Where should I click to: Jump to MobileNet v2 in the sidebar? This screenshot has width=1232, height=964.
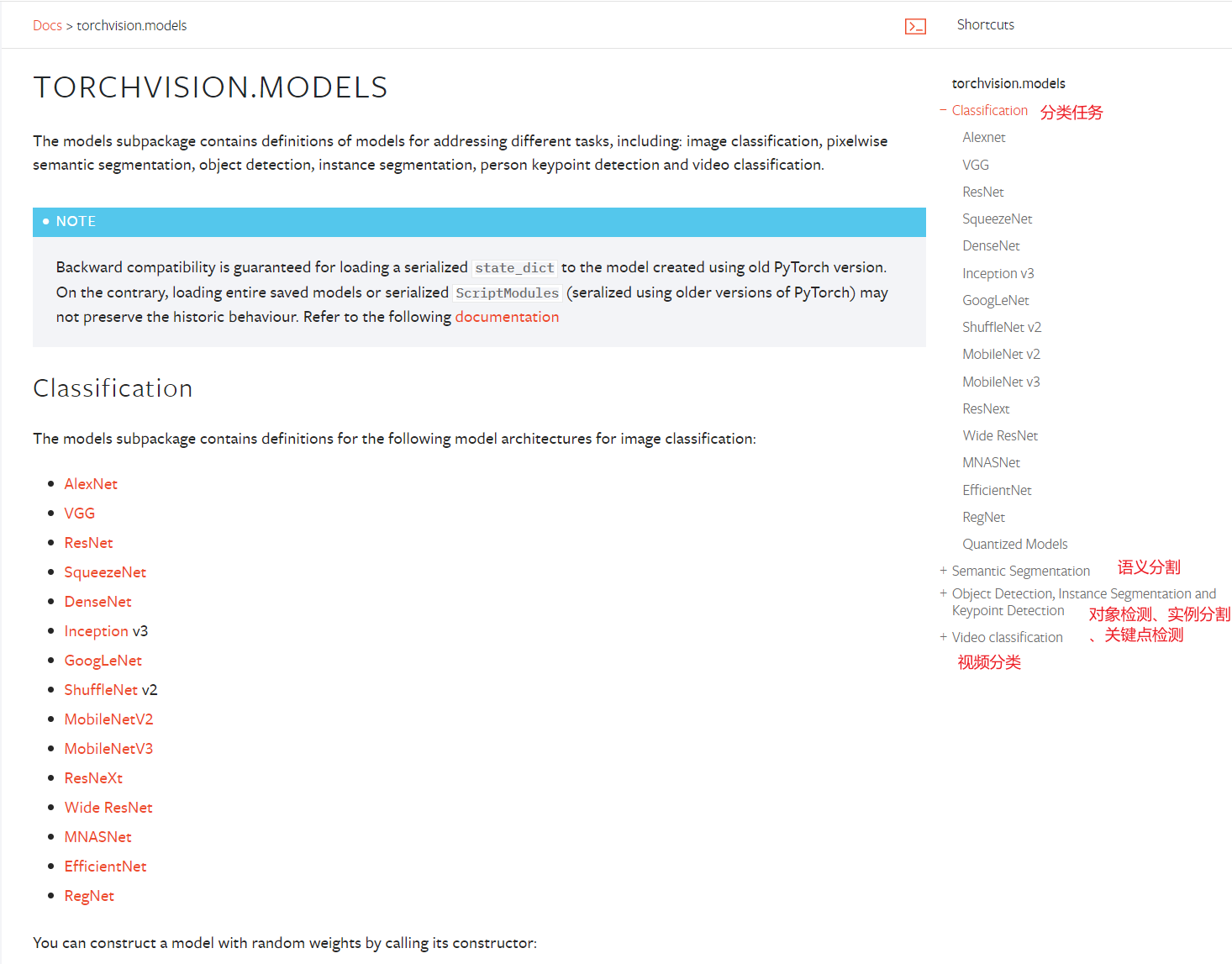click(x=1002, y=354)
